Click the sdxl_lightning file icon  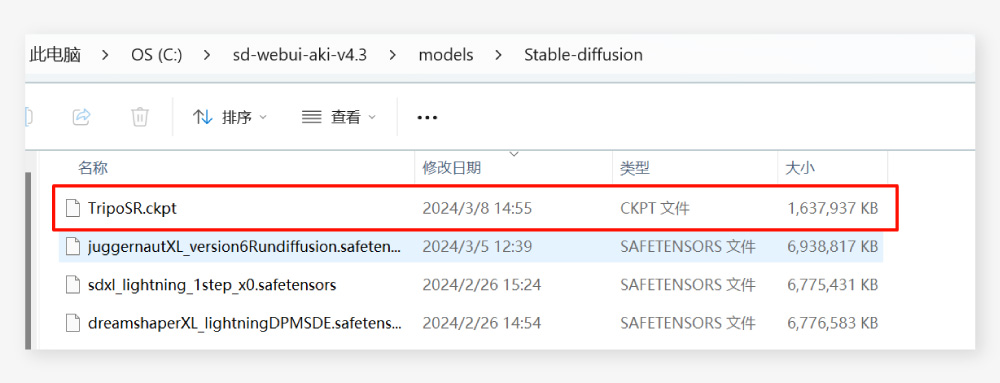point(73,284)
